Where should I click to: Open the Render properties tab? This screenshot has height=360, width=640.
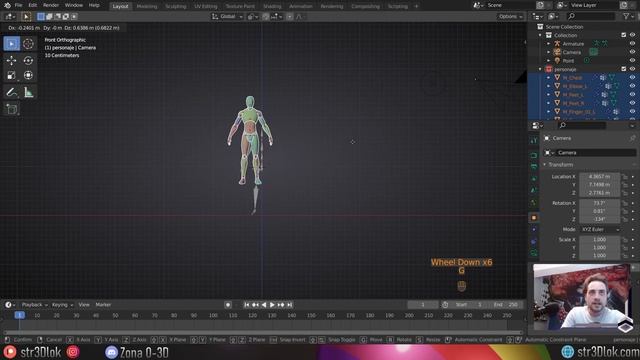click(x=534, y=156)
